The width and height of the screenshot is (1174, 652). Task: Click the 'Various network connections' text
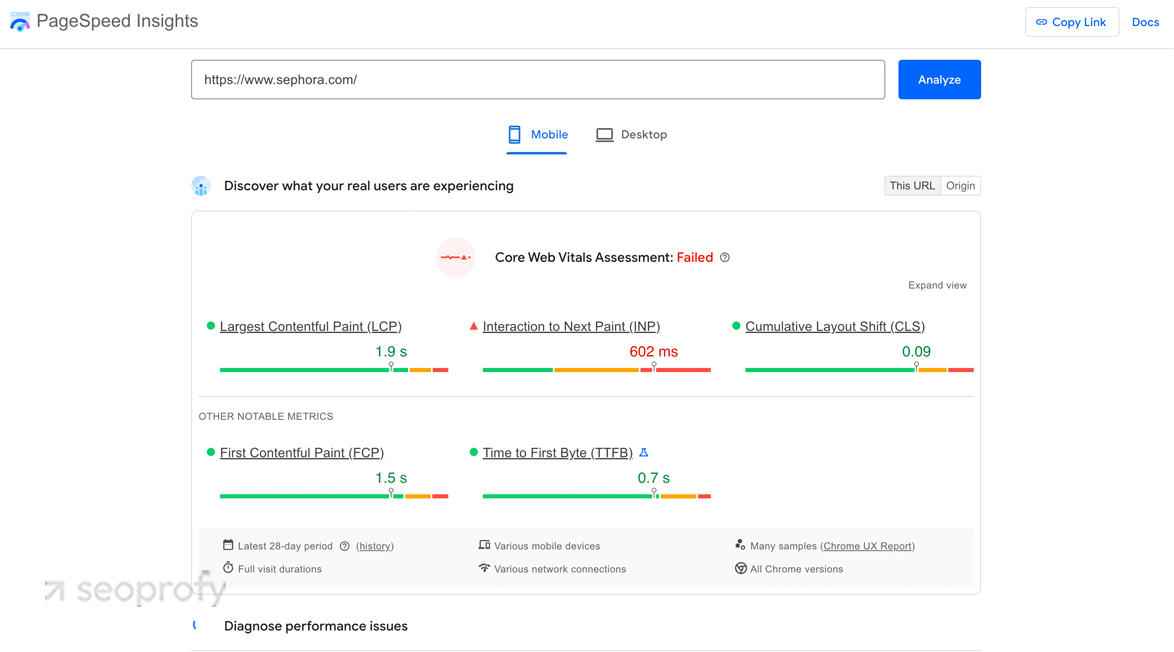click(x=560, y=569)
